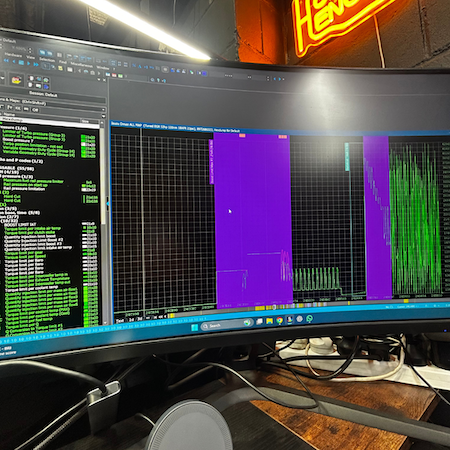This screenshot has width=450, height=450.
Task: Open WhatsApp from the taskbar
Action: [310, 319]
